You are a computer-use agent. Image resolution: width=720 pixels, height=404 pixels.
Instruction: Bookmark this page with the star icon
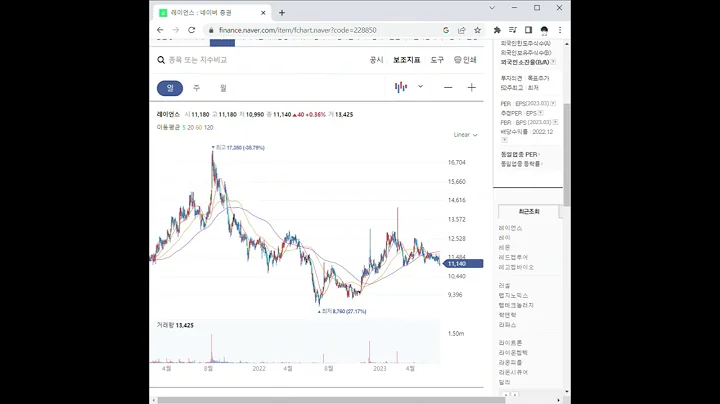(x=478, y=30)
